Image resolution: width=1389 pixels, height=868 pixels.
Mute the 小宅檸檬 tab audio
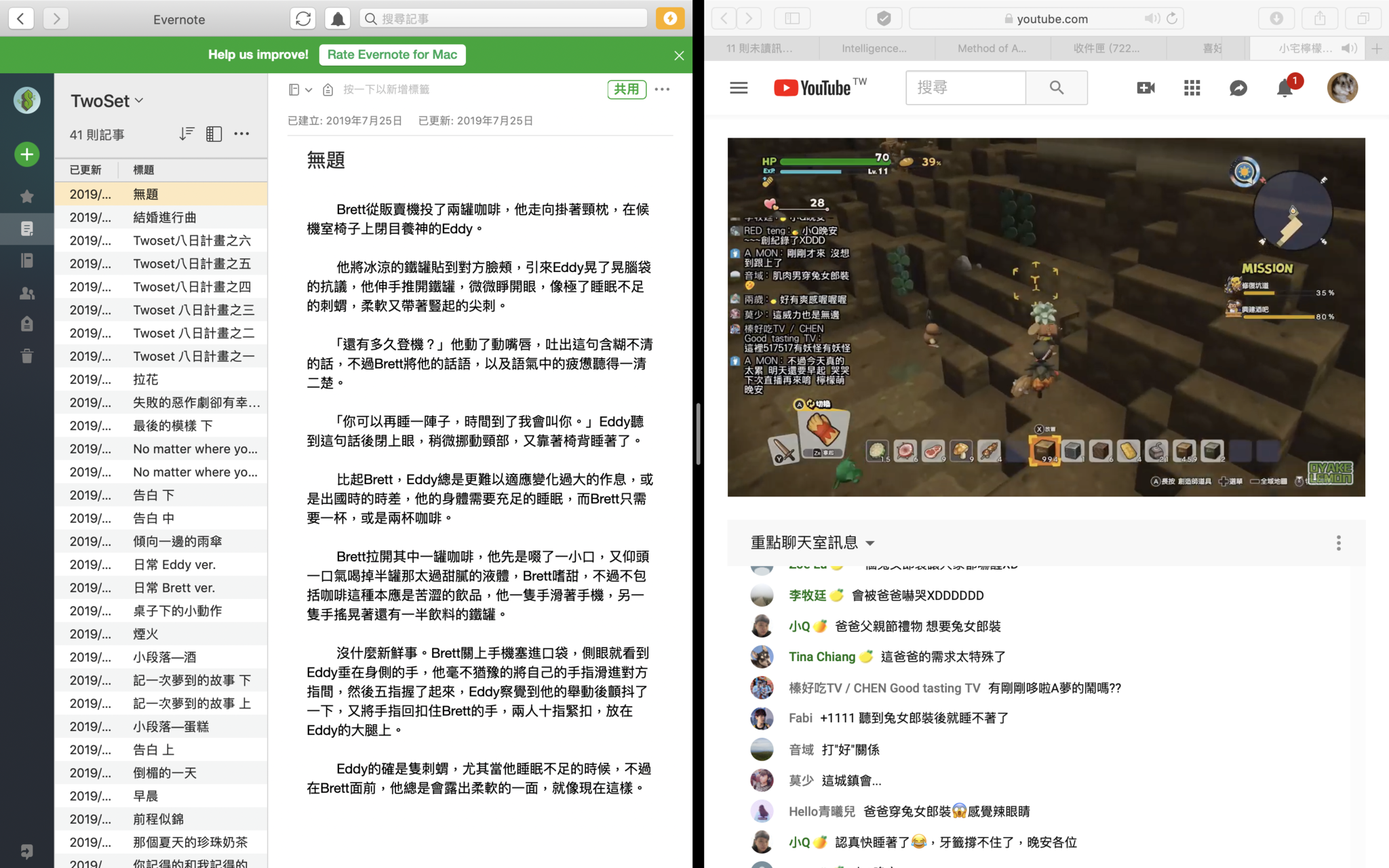click(1349, 48)
